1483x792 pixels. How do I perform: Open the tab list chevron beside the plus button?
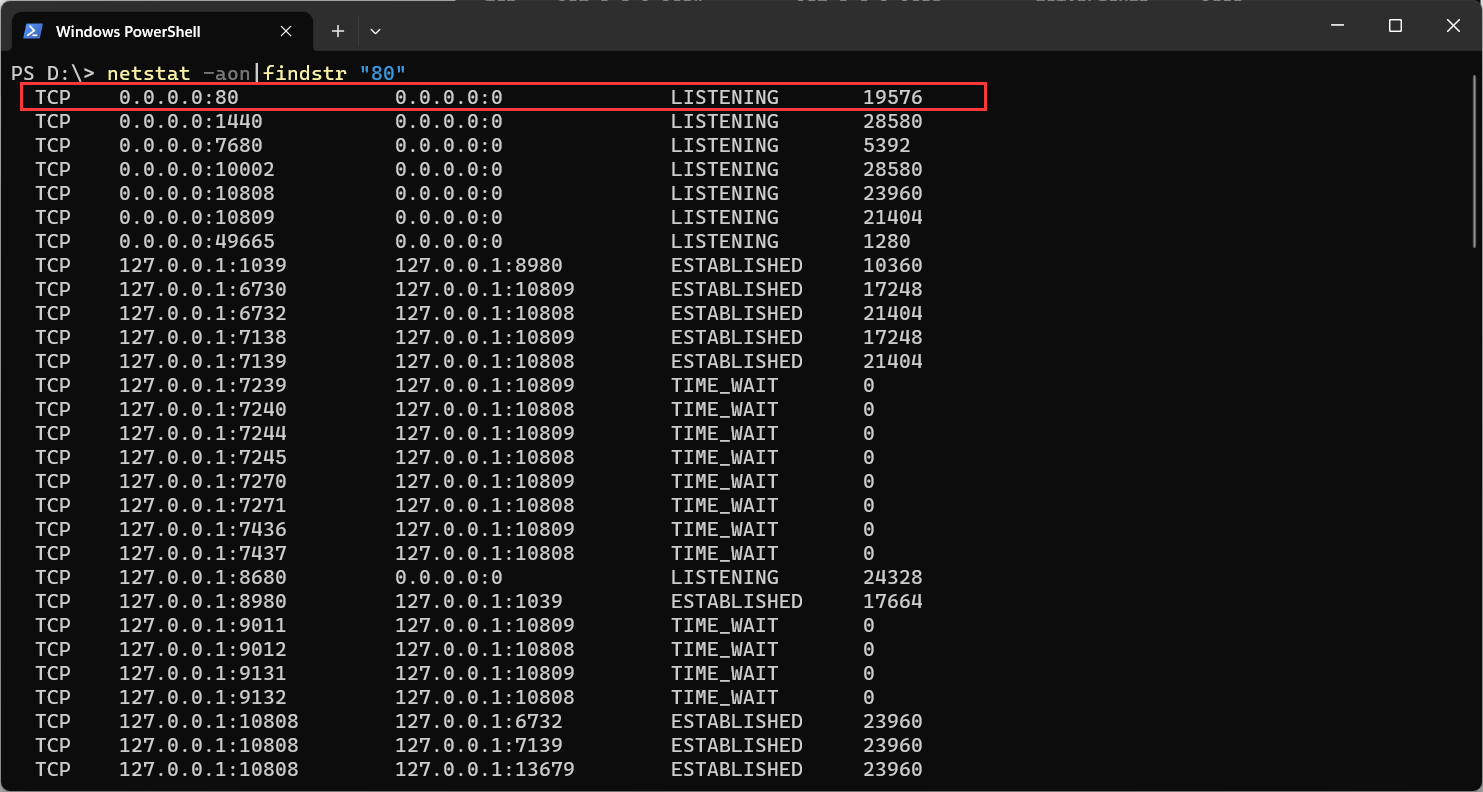point(375,31)
